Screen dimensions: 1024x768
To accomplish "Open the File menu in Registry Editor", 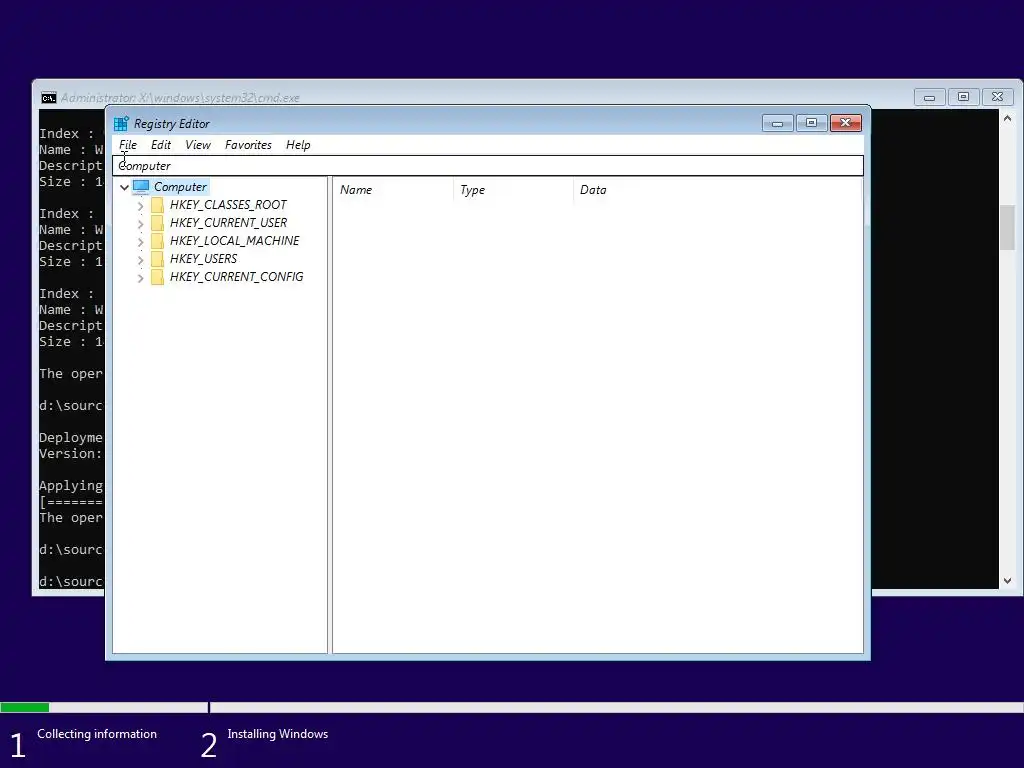I will pos(127,145).
